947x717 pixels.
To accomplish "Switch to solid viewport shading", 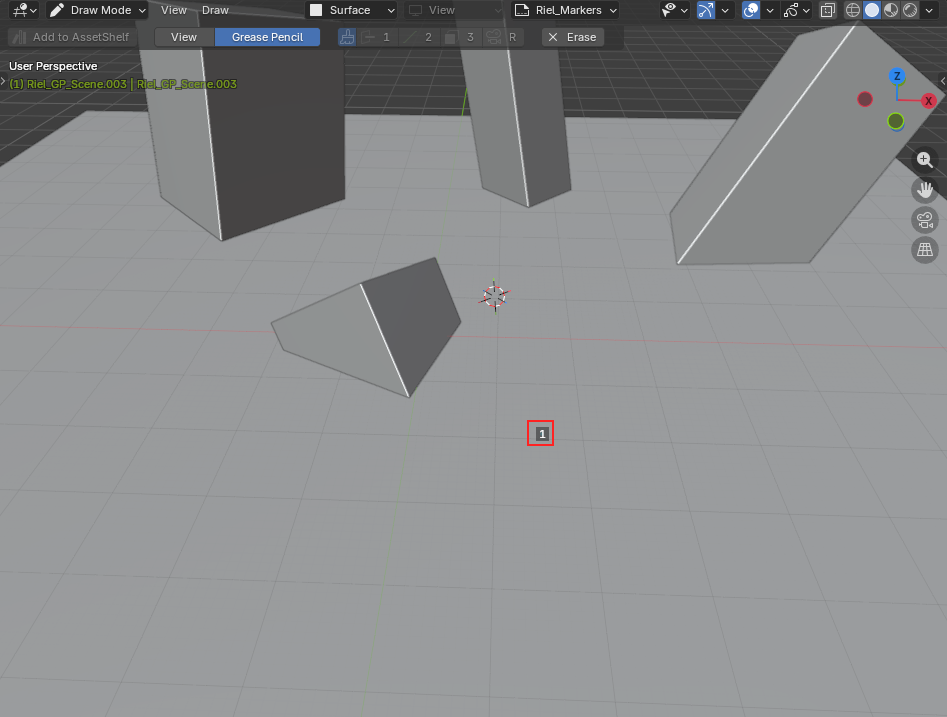I will tap(872, 10).
